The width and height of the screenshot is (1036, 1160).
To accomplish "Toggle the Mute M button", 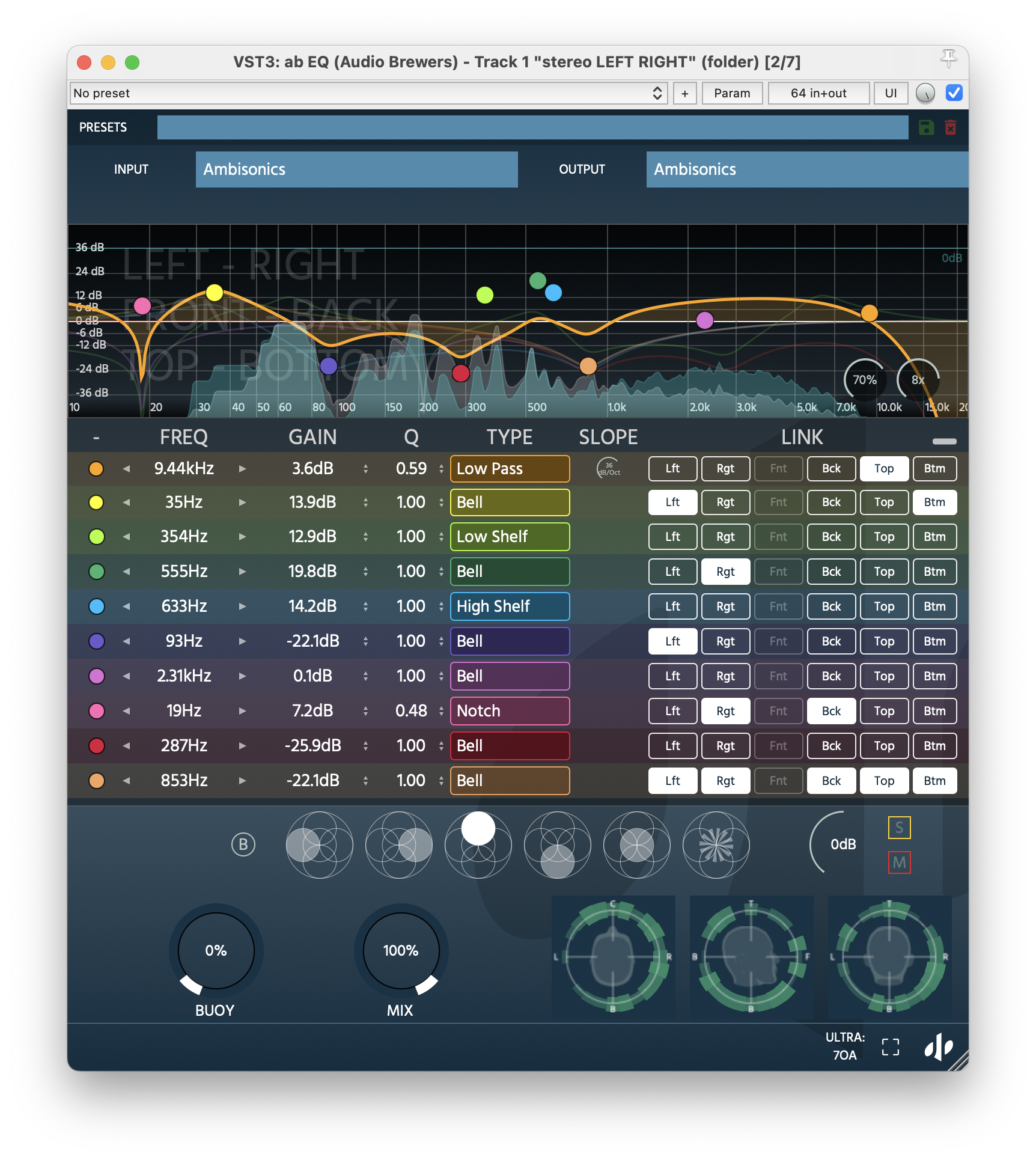I will (899, 862).
